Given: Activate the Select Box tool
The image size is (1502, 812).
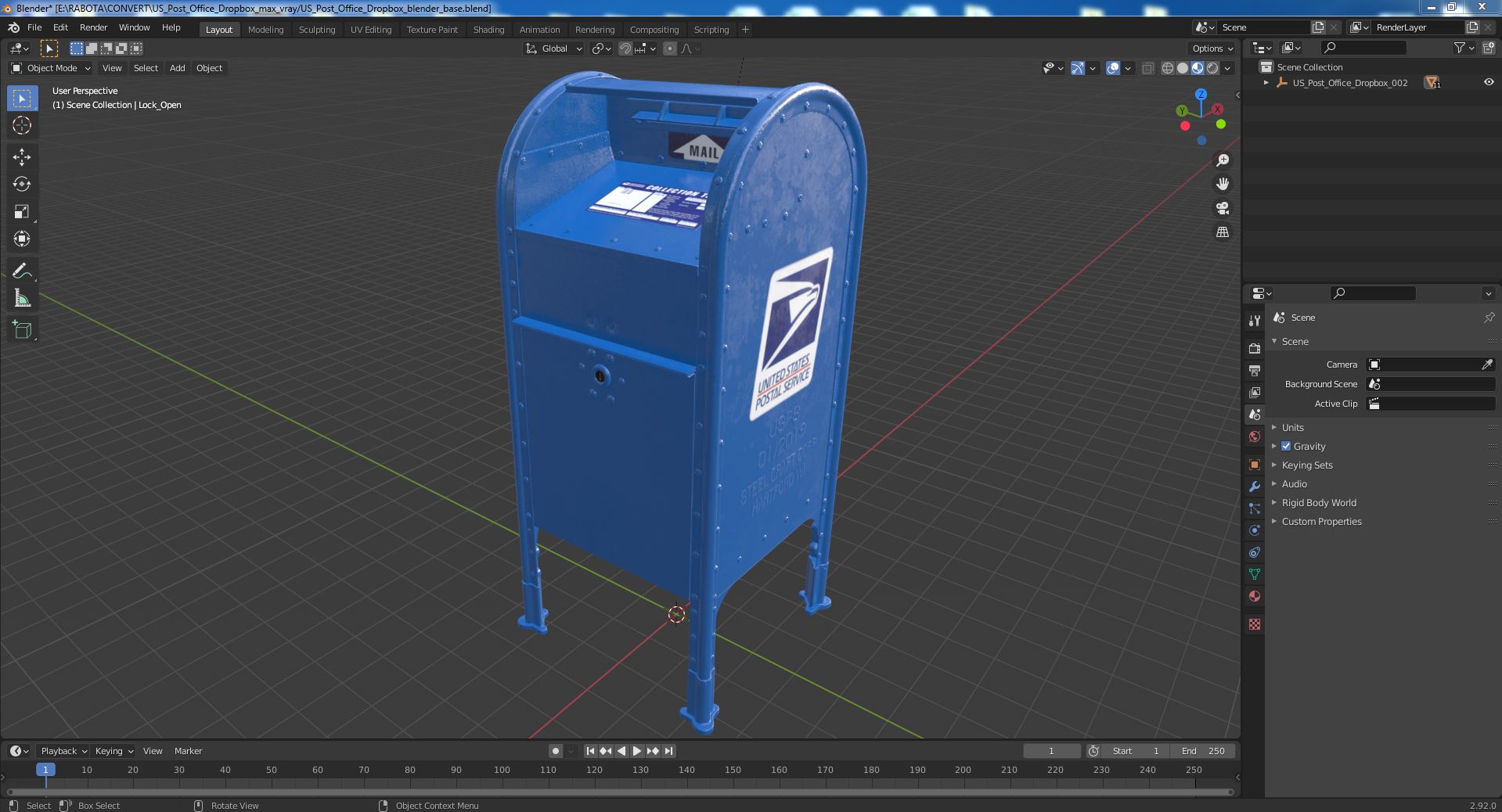Looking at the screenshot, I should tap(22, 99).
